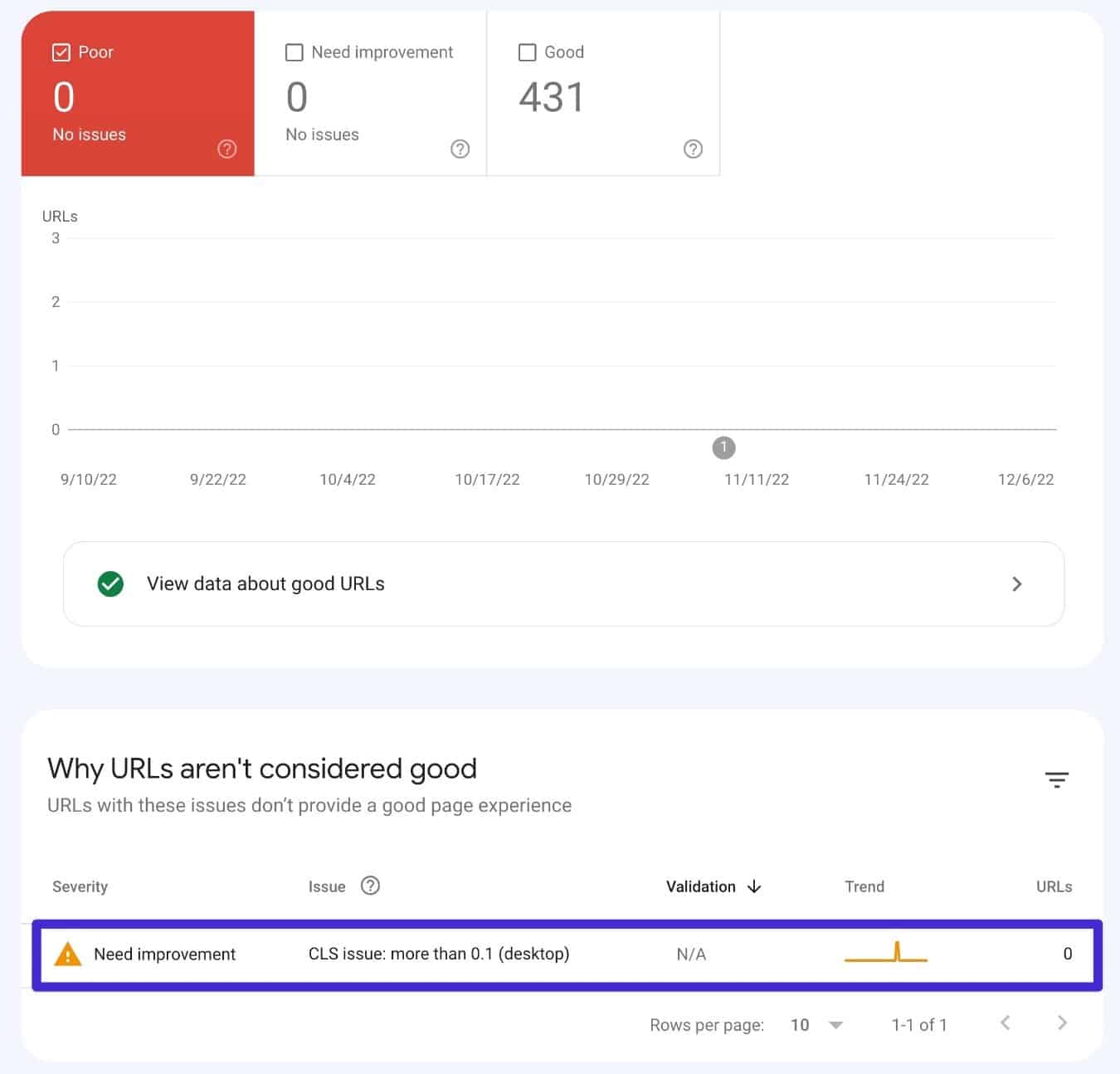
Task: Click the green check icon on good URLs banner
Action: [110, 583]
